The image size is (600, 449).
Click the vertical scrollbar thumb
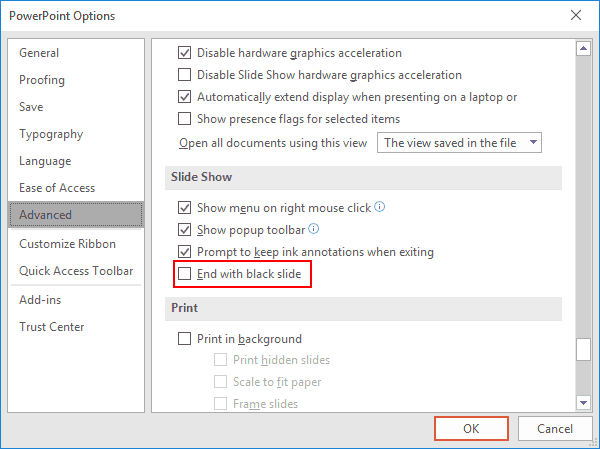coord(584,349)
